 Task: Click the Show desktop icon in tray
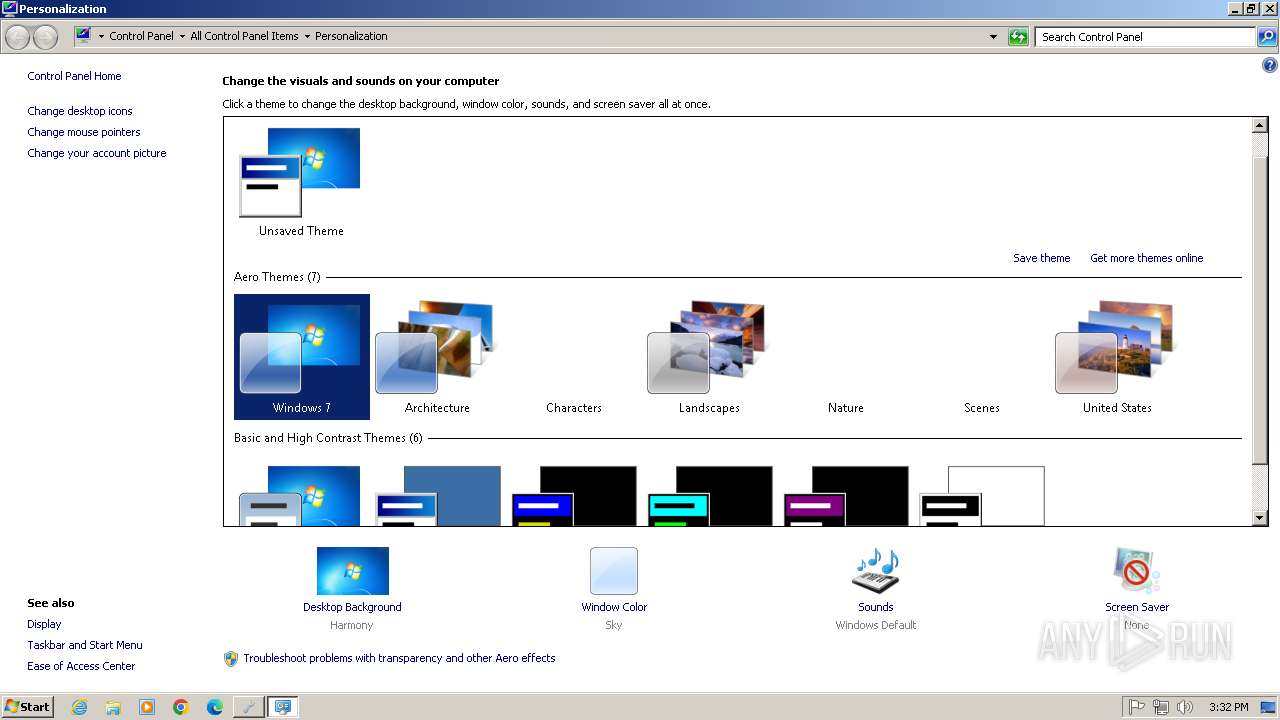(1268, 707)
